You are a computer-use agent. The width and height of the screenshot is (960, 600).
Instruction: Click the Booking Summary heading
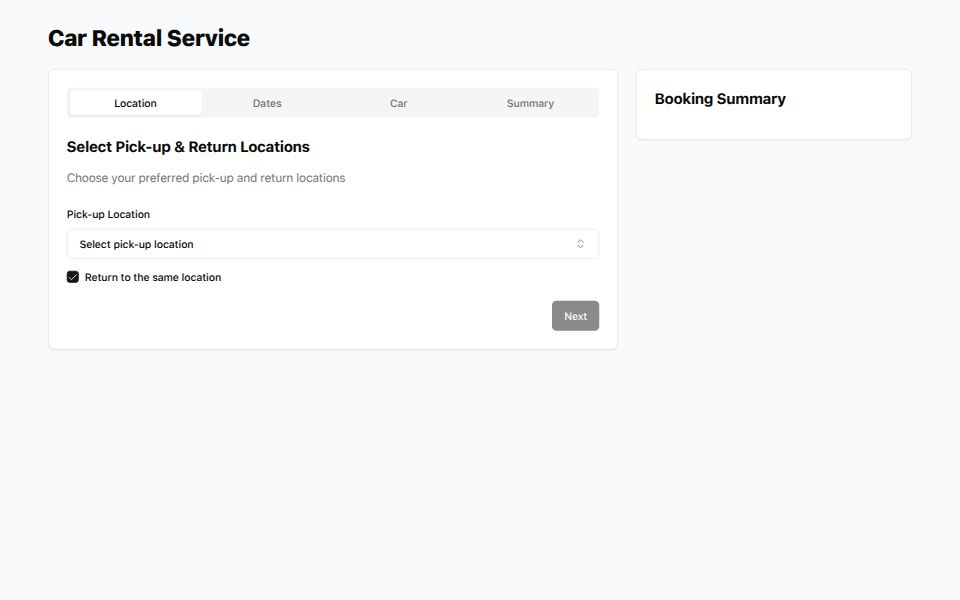720,99
